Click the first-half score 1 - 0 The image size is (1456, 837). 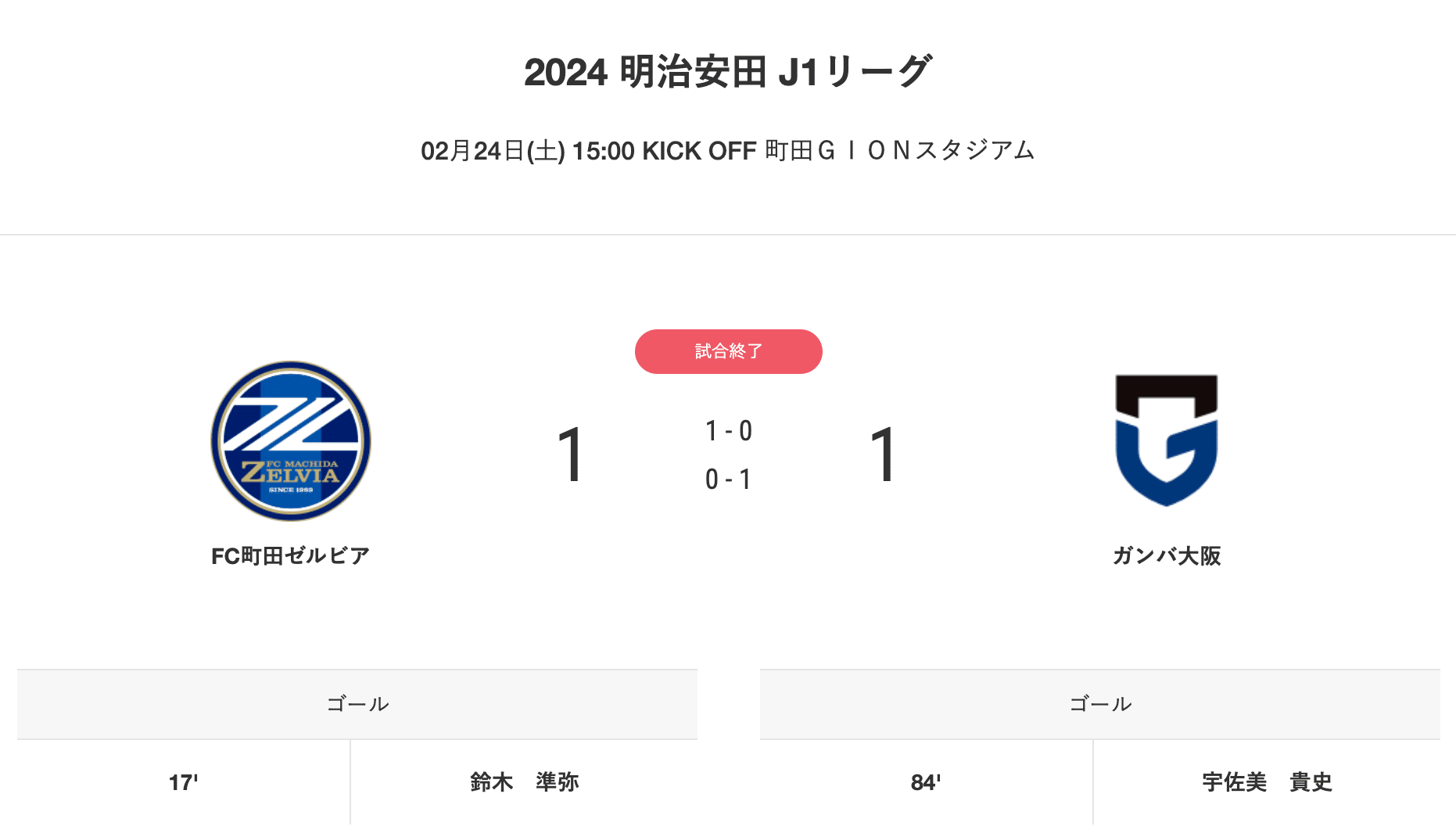point(728,431)
